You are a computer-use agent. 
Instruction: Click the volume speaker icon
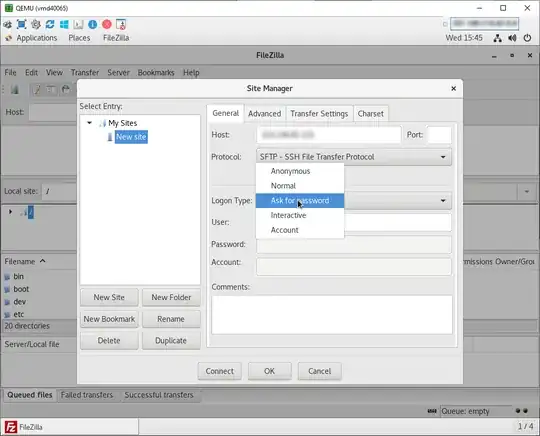[x=512, y=38]
